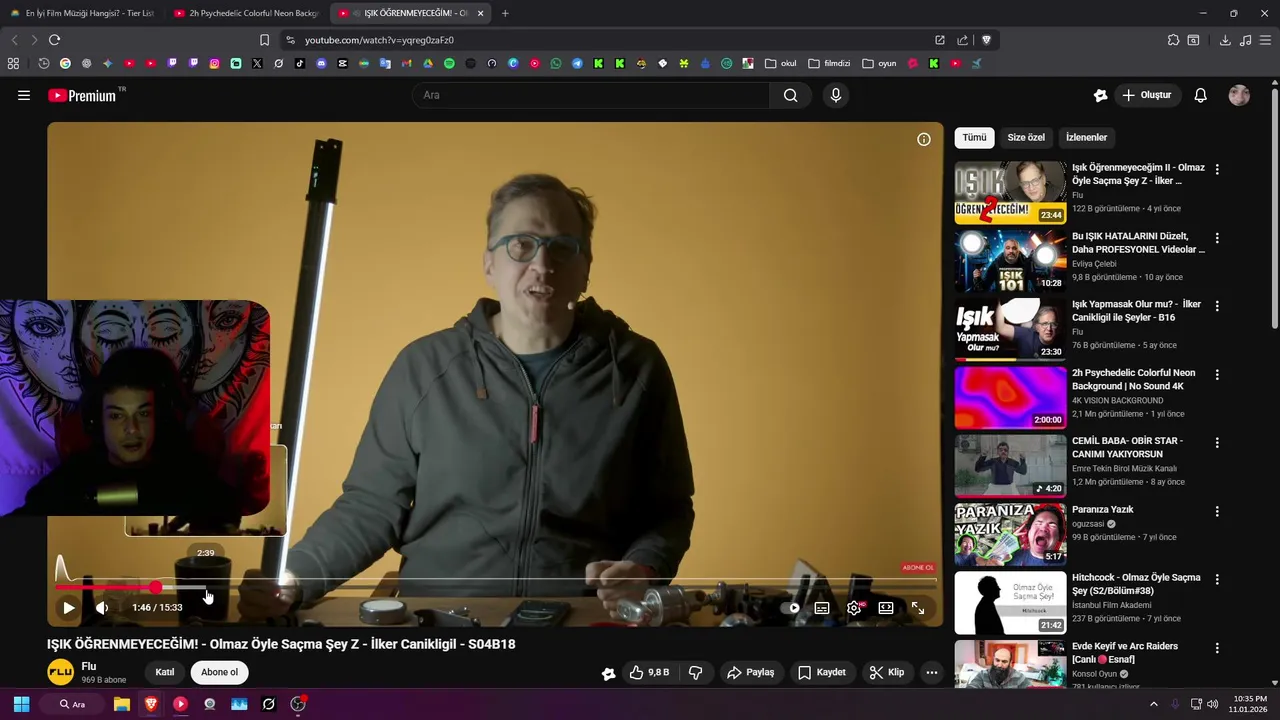Image resolution: width=1280 pixels, height=720 pixels.
Task: Bookmark this page in address bar
Action: click(264, 40)
